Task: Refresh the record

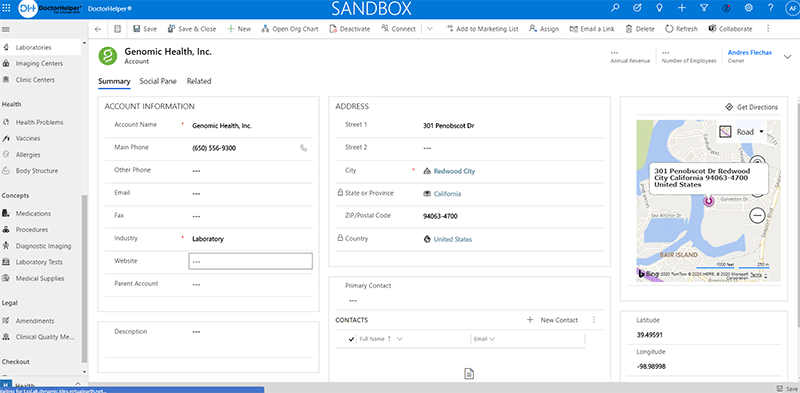Action: pos(681,29)
